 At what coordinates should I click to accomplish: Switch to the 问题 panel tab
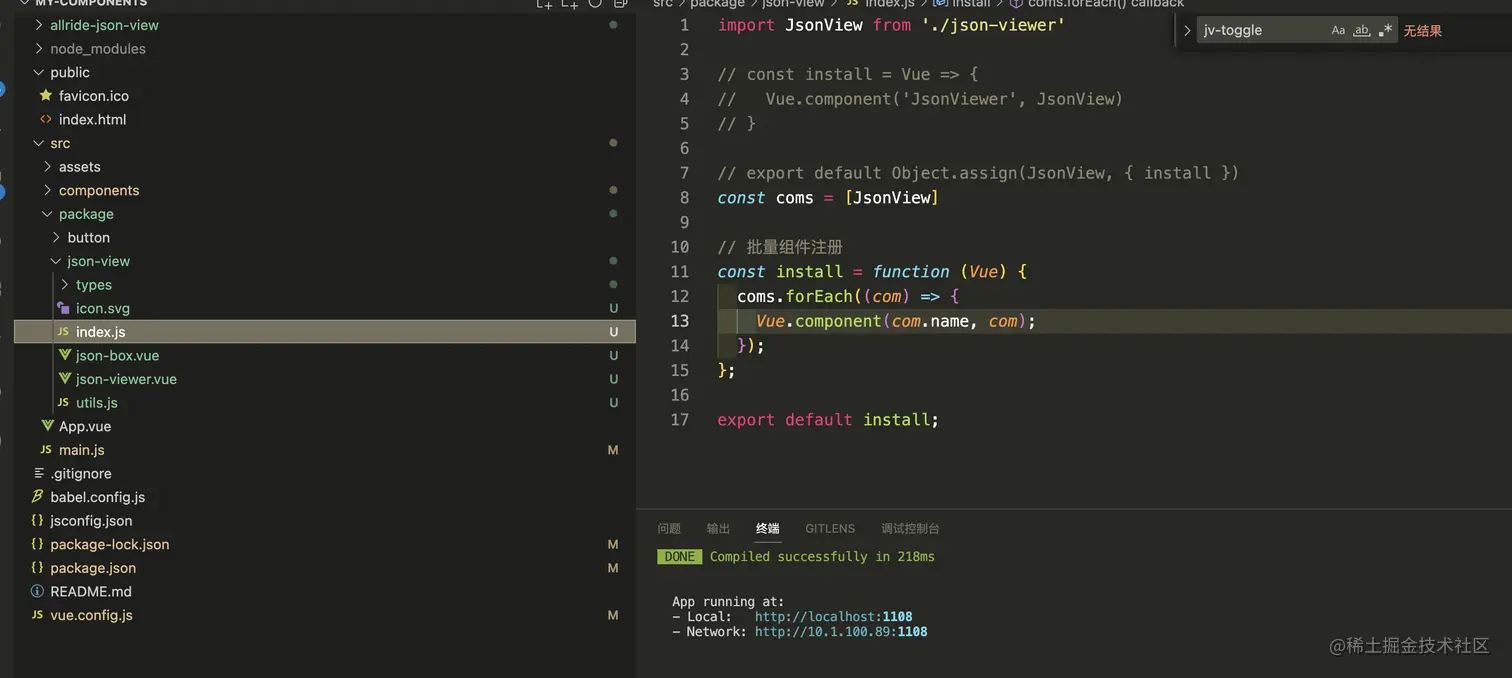click(669, 528)
